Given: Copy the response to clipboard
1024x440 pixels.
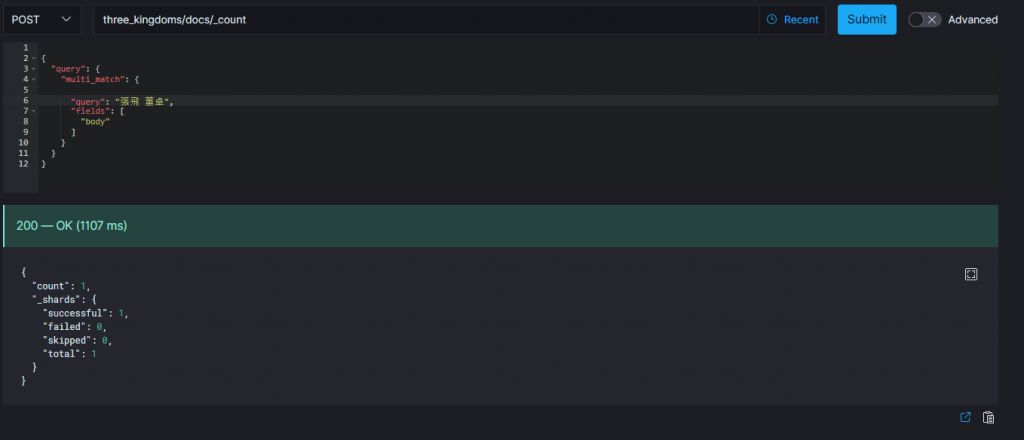Looking at the screenshot, I should (988, 417).
